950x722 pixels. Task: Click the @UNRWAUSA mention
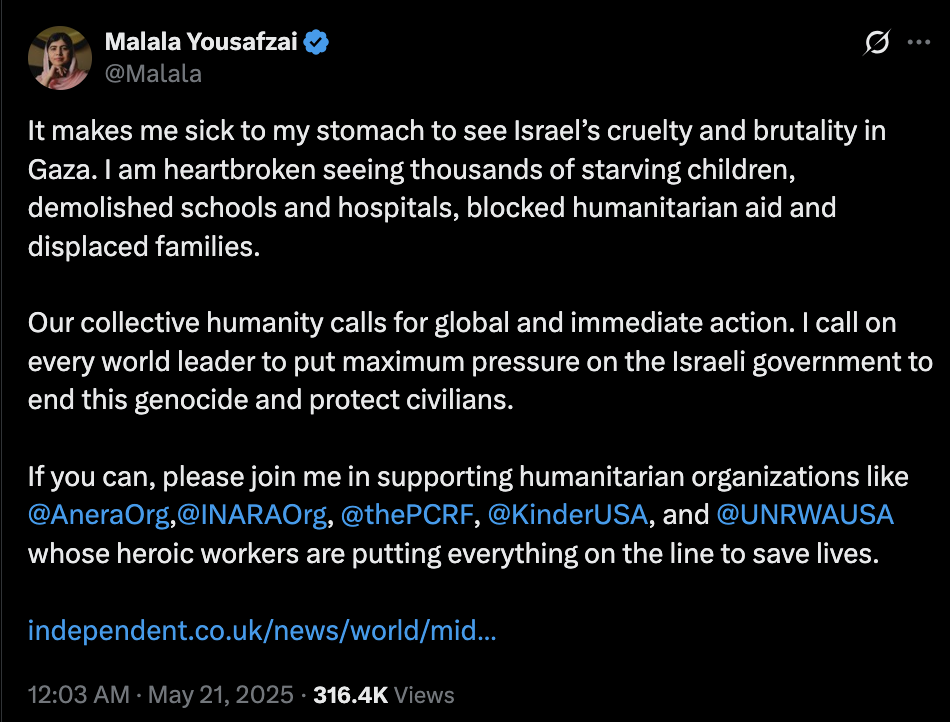[805, 515]
